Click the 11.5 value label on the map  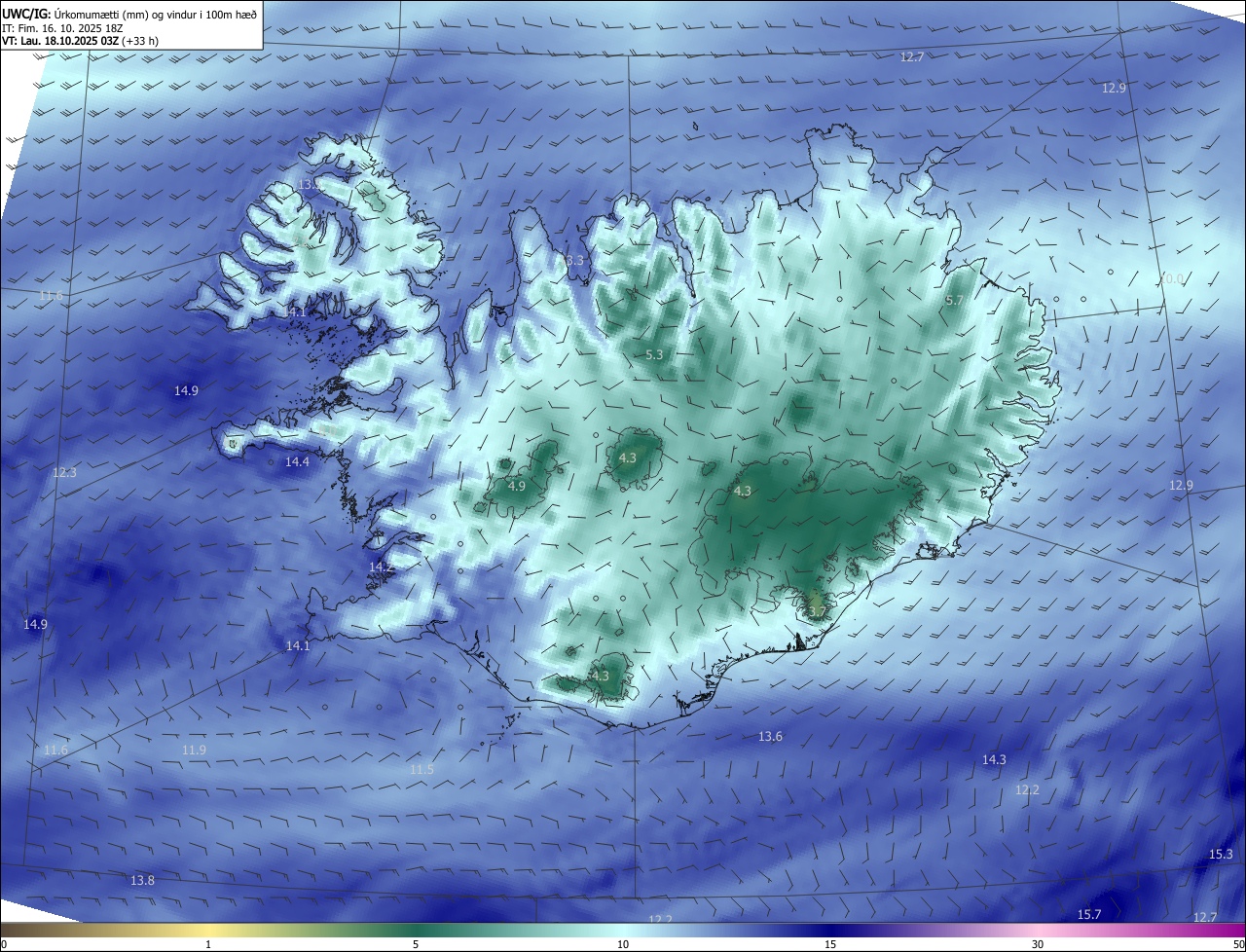(x=421, y=769)
